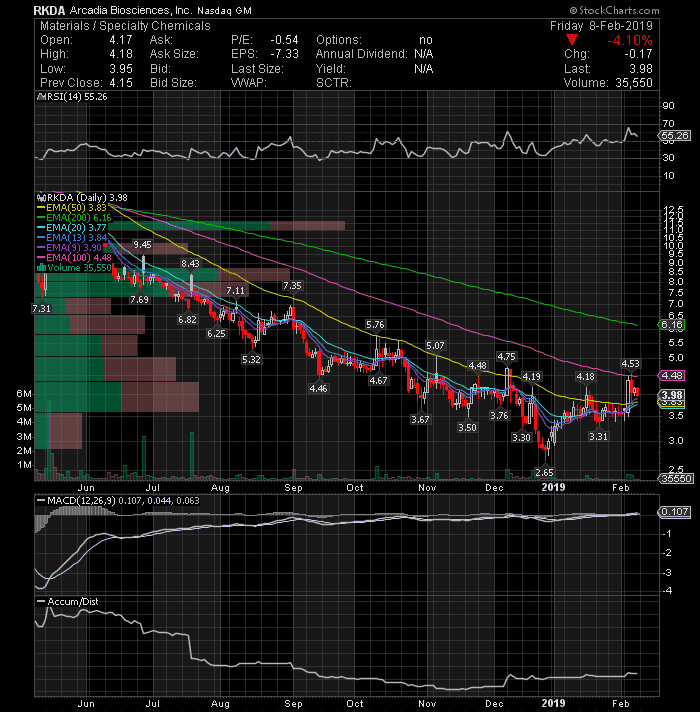Click the 5.32 low price label

coord(251,359)
